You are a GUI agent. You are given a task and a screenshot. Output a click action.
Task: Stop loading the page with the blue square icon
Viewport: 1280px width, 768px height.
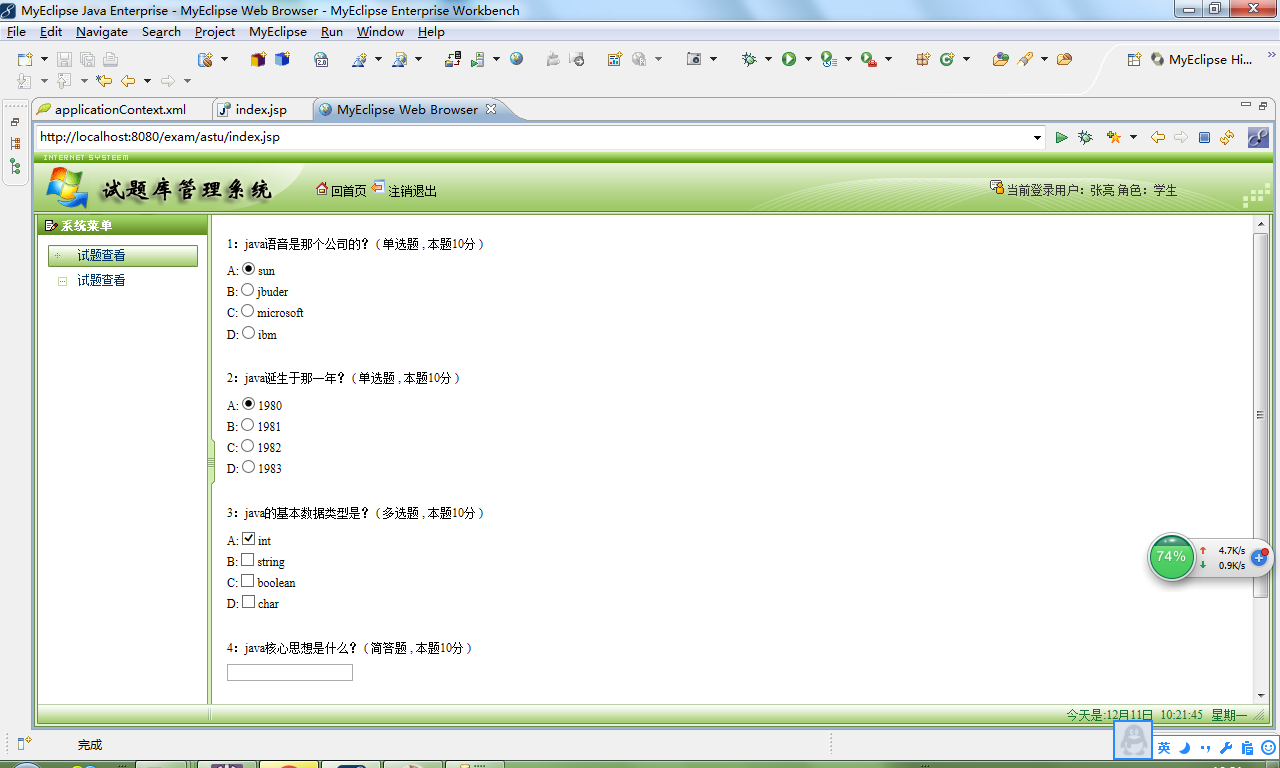click(1203, 137)
